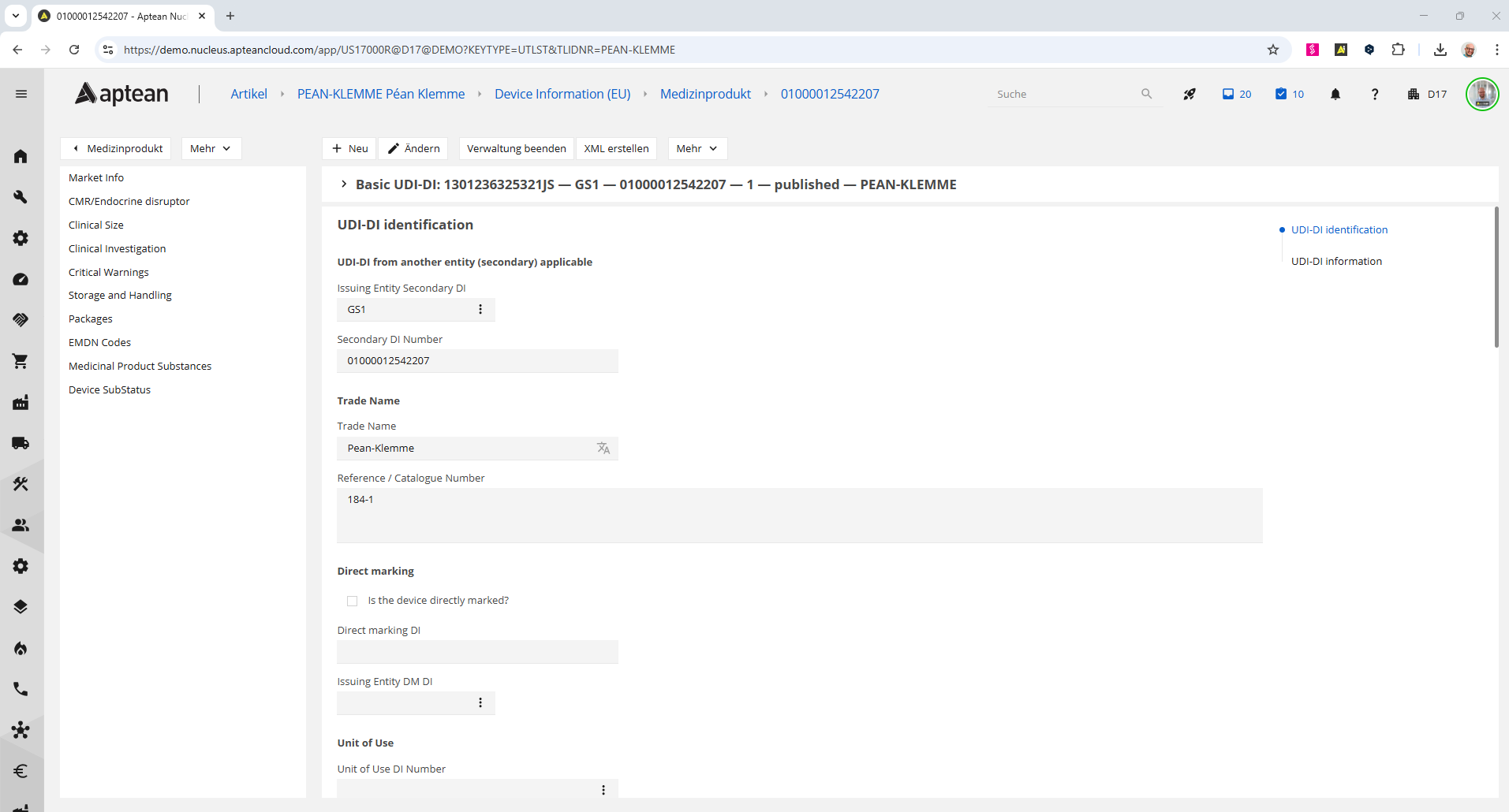This screenshot has width=1509, height=812.
Task: Open the Mehr dropdown next to XML erstellen
Action: 697,148
